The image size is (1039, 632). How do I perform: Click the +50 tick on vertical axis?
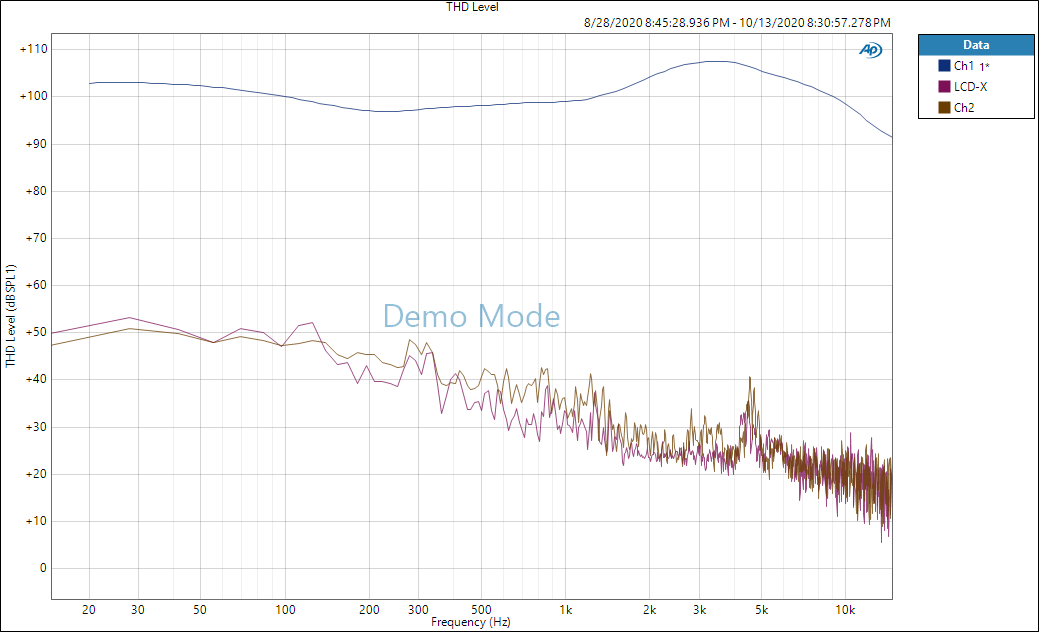pyautogui.click(x=36, y=332)
